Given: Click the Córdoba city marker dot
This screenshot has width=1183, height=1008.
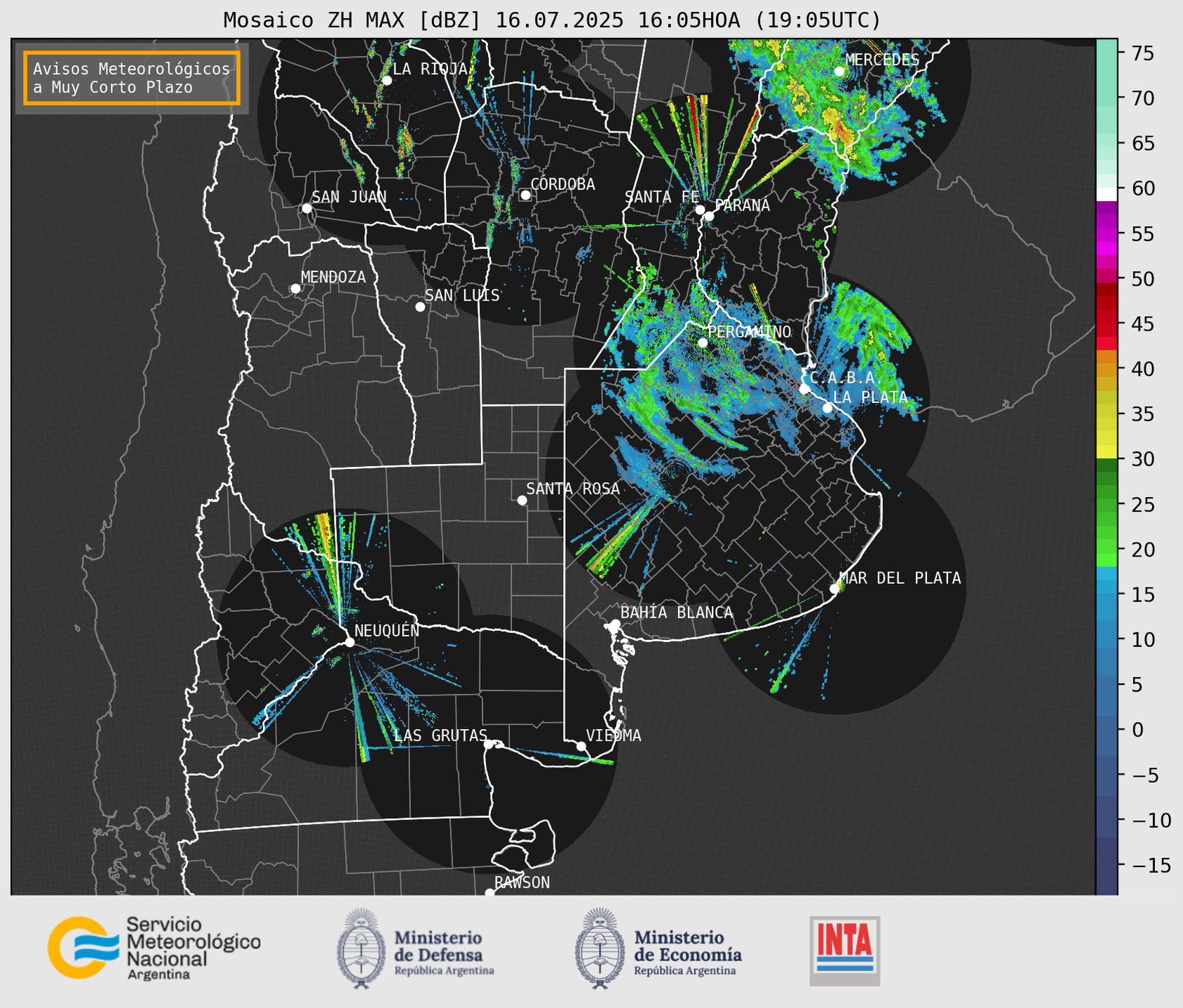Looking at the screenshot, I should point(525,195).
